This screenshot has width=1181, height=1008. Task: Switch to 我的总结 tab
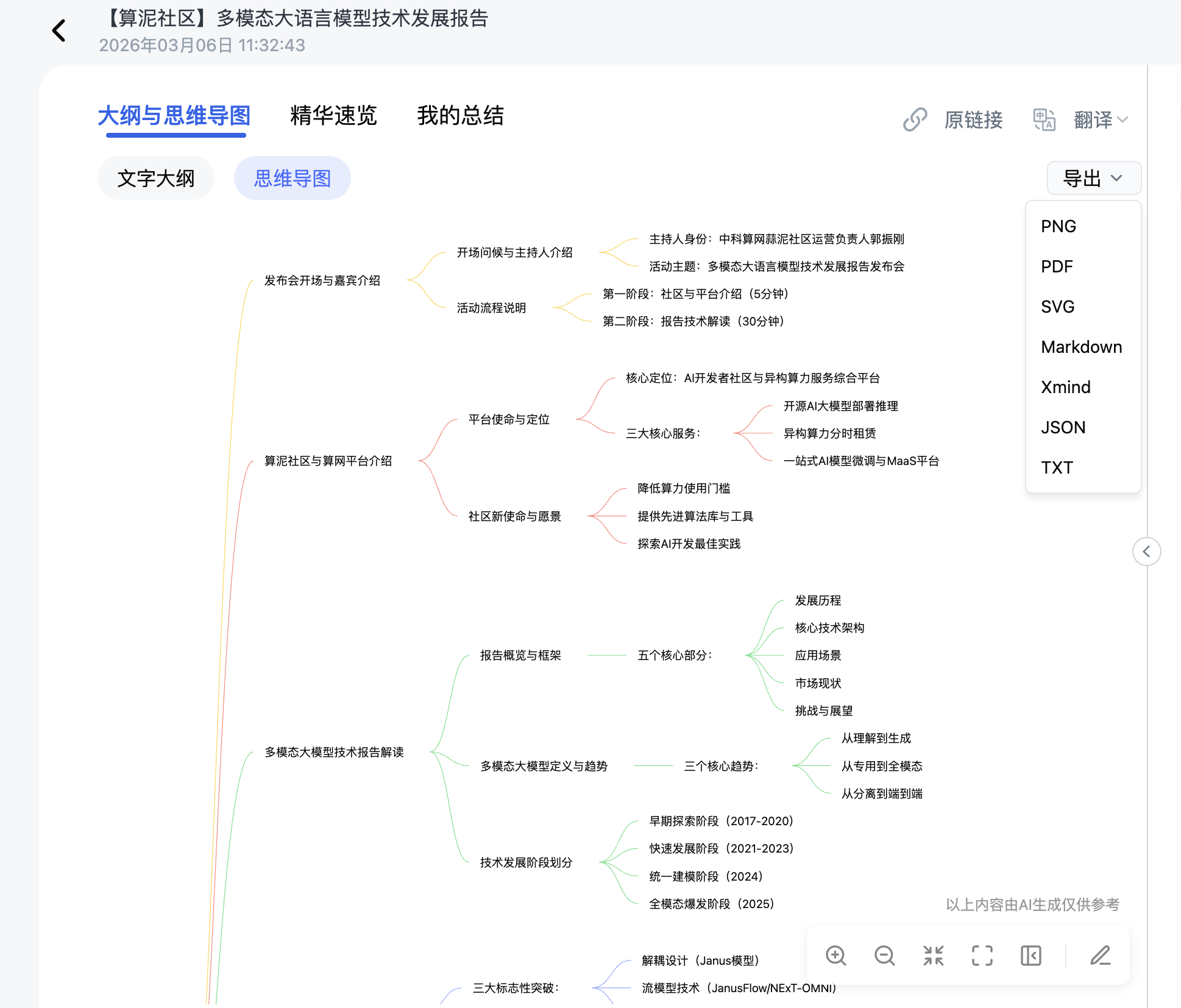click(x=460, y=116)
